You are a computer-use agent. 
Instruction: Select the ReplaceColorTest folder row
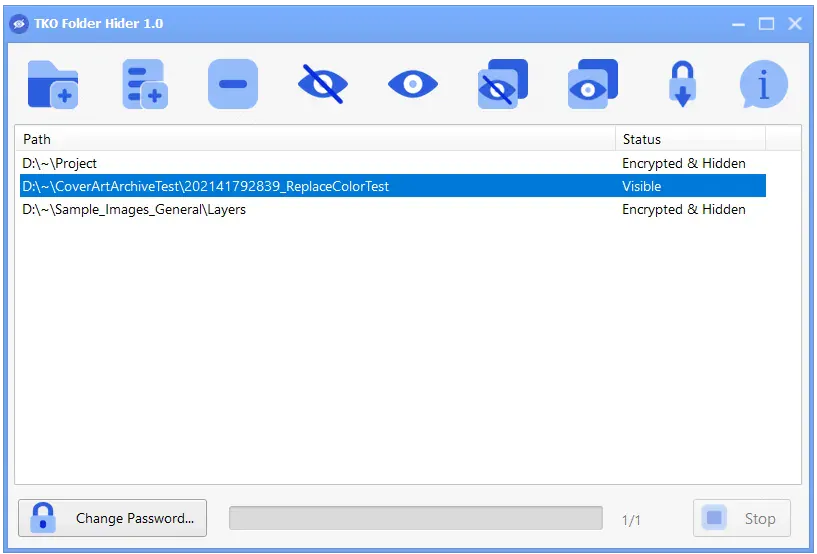(x=393, y=186)
